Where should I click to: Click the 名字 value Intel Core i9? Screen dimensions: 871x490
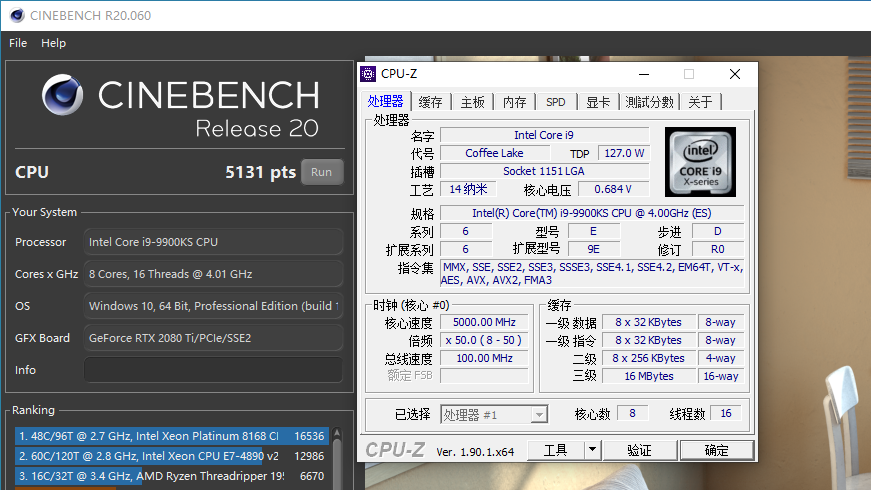(544, 135)
